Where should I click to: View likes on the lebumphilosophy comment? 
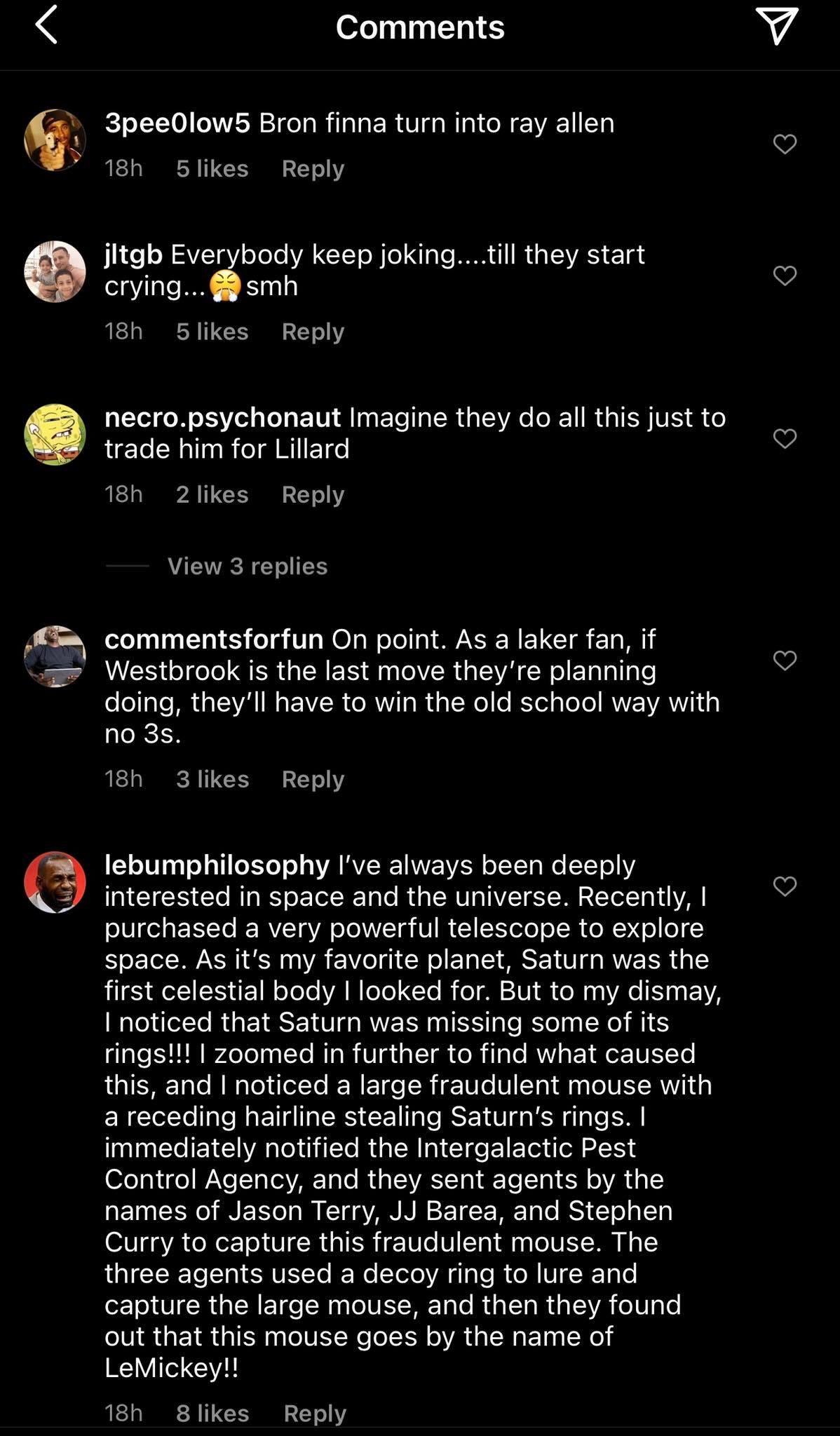click(212, 1413)
